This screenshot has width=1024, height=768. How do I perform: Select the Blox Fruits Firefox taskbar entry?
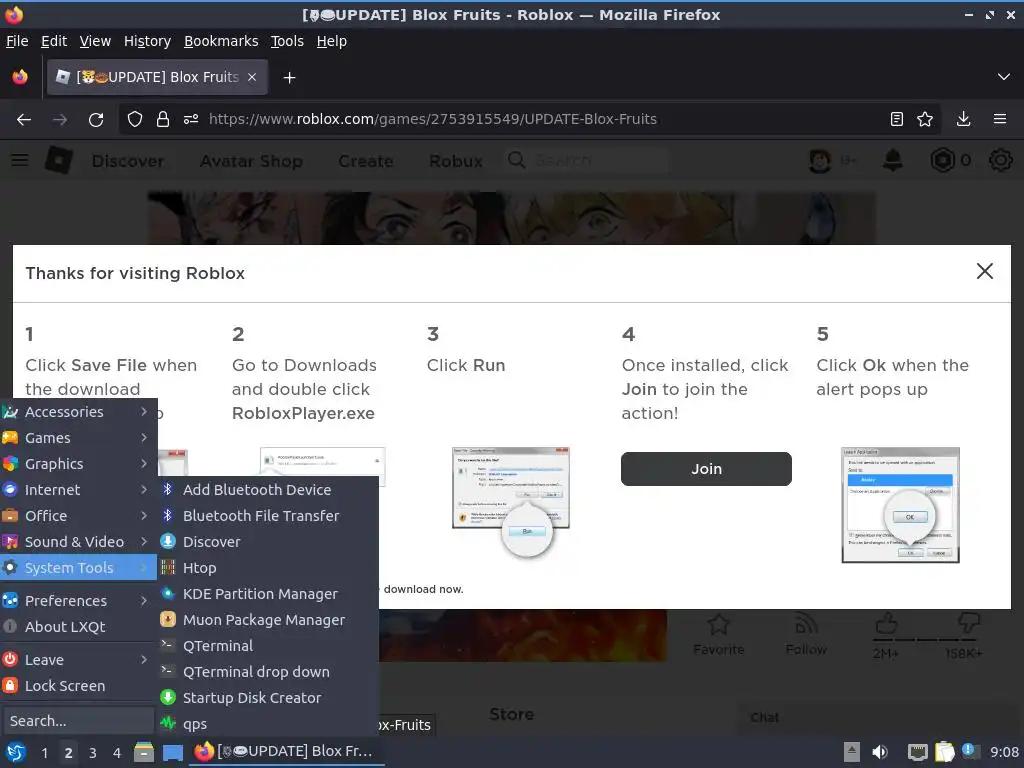click(x=286, y=752)
